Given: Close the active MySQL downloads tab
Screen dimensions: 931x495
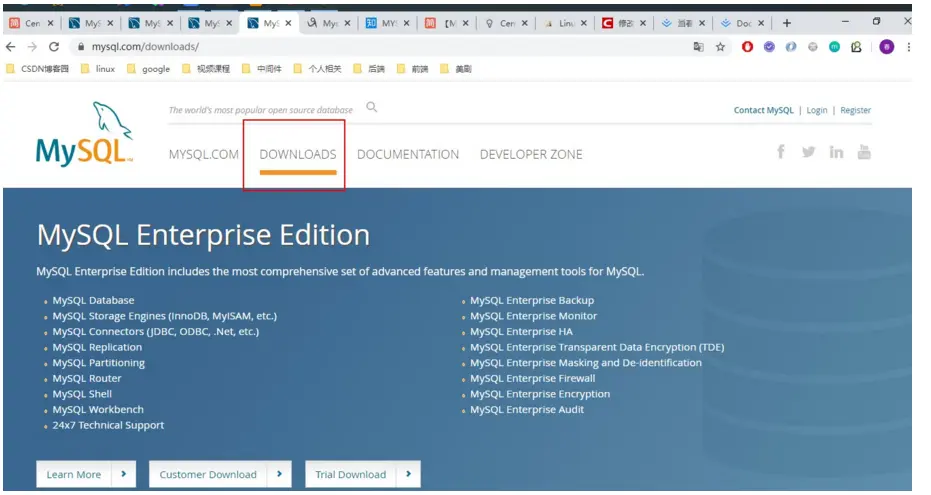Looking at the screenshot, I should (x=288, y=23).
